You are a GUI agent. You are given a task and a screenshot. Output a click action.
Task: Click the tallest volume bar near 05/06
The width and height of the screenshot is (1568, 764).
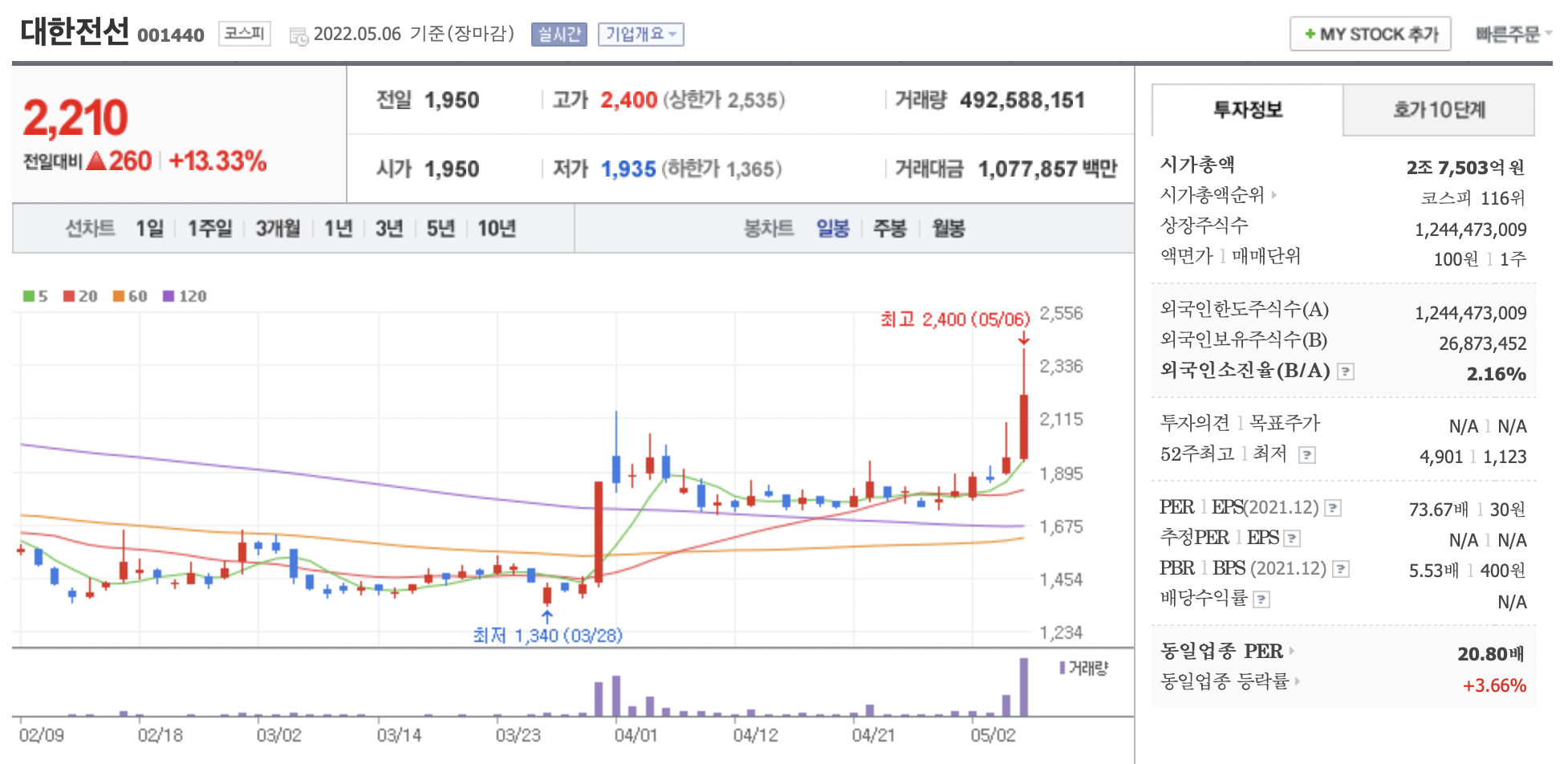tap(1024, 687)
